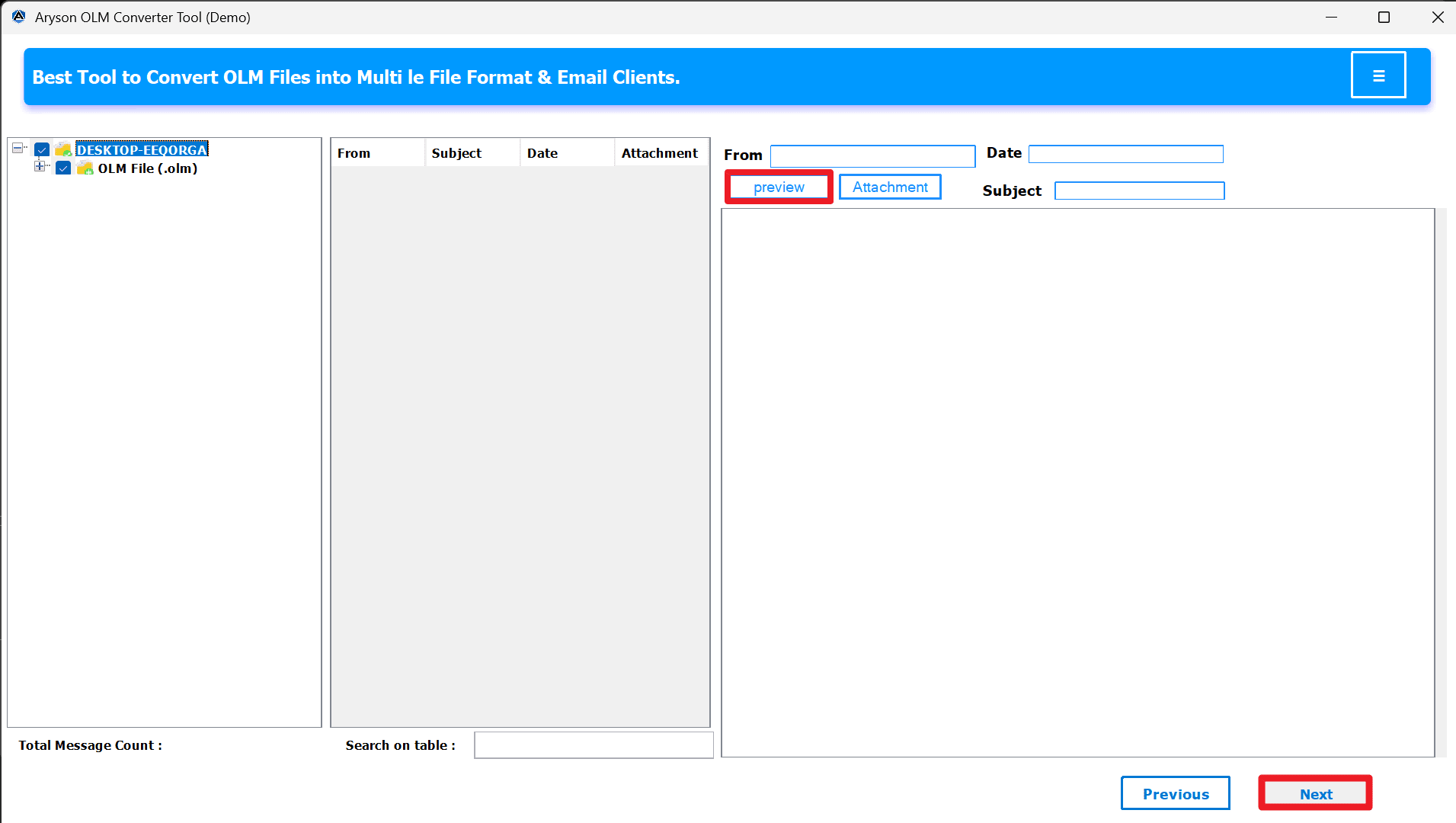Click the Subject filter input field
The image size is (1456, 823).
pos(1138,191)
